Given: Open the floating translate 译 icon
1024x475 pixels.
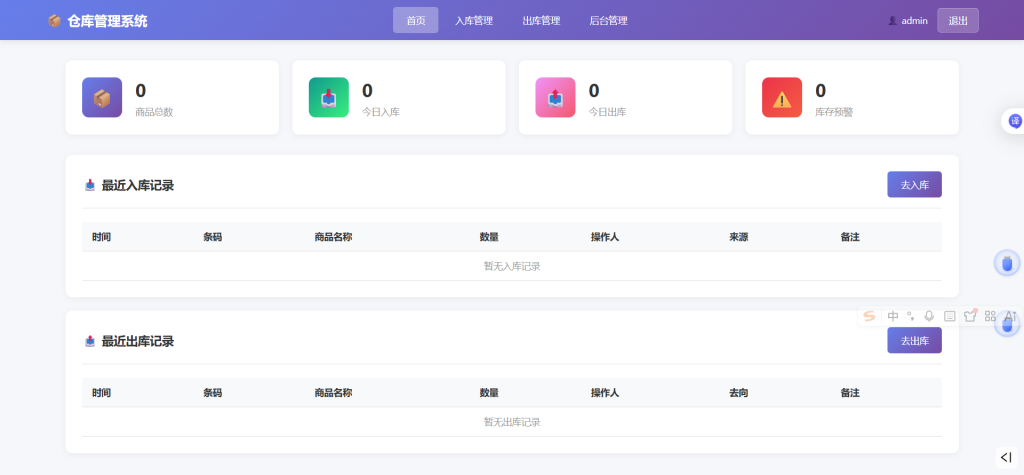Looking at the screenshot, I should tap(1014, 121).
